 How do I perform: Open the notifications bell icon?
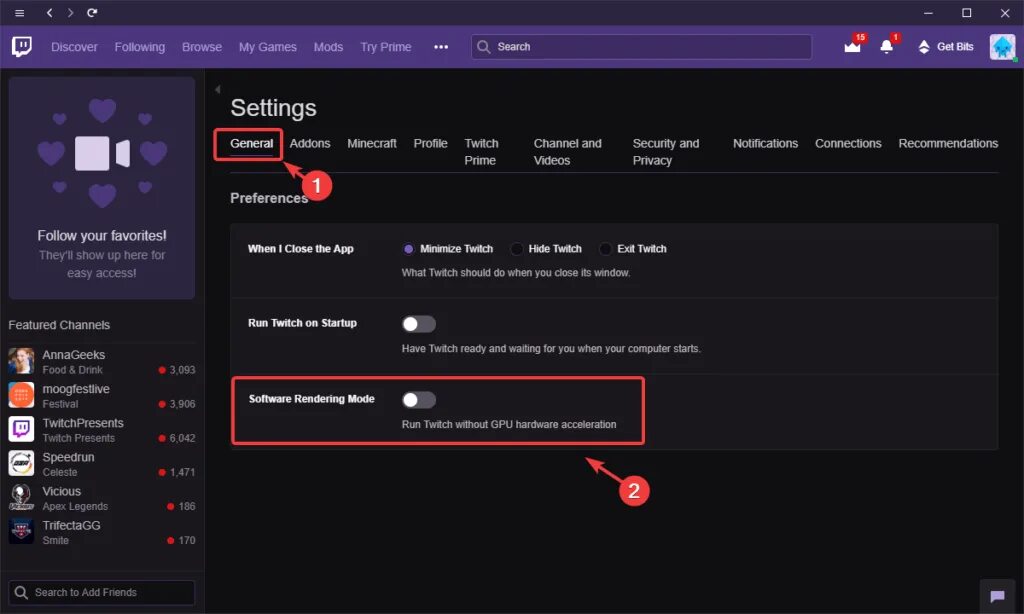tap(886, 46)
